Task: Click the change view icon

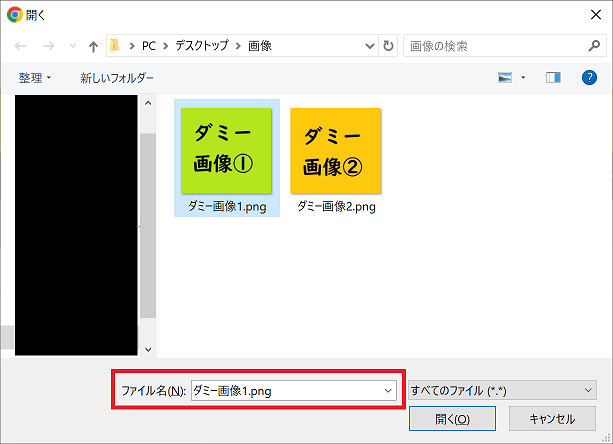Action: [506, 78]
